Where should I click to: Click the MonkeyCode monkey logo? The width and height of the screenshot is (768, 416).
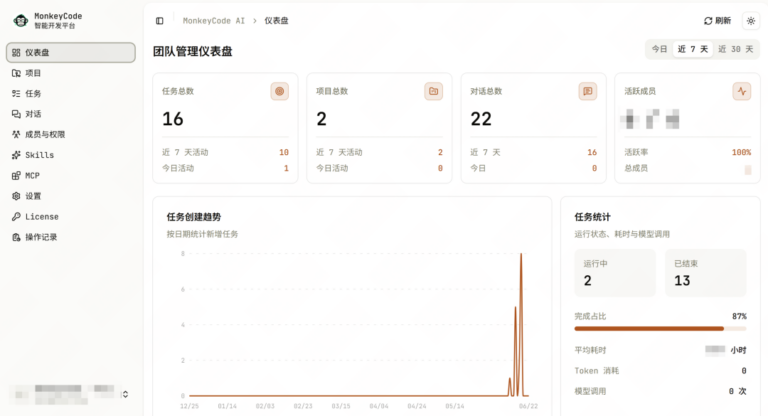[x=21, y=21]
